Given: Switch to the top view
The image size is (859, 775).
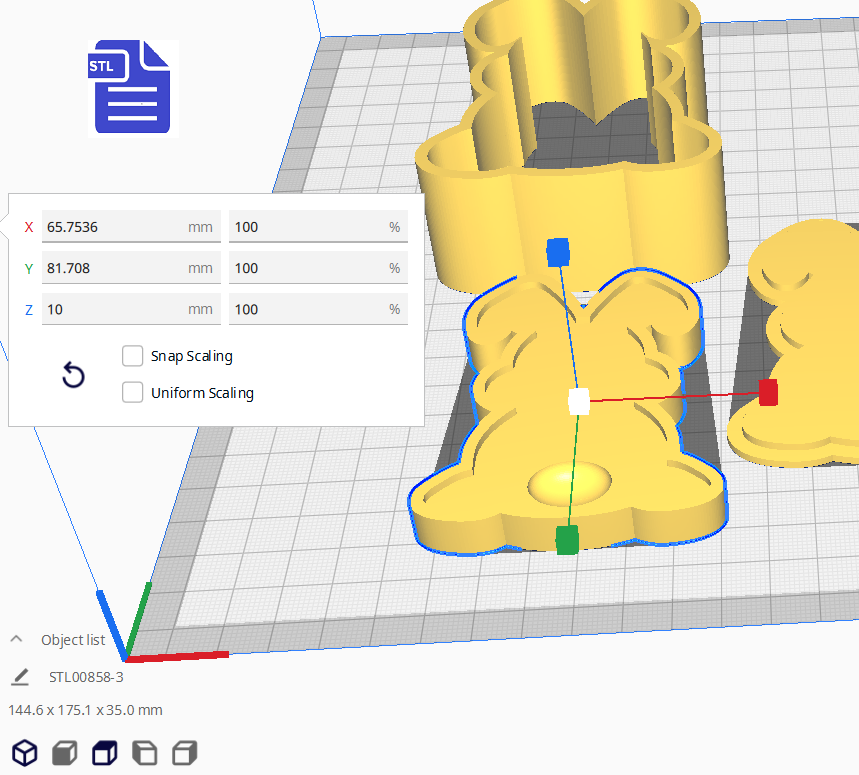Looking at the screenshot, I should [x=105, y=752].
